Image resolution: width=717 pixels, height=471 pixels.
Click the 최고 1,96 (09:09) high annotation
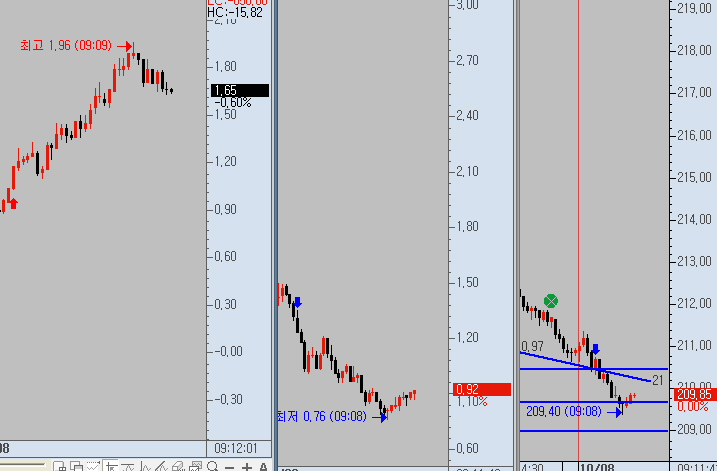(70, 46)
